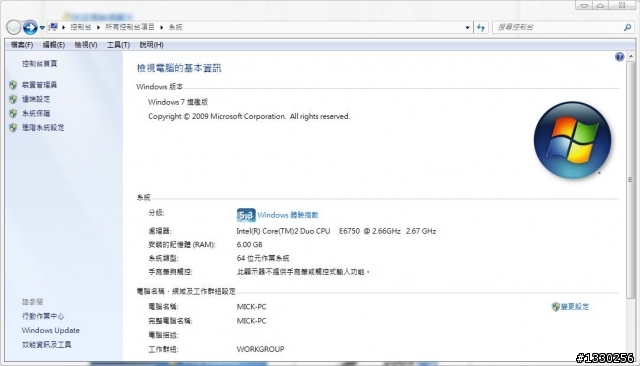This screenshot has height=366, width=640.
Task: Open the 編輯(E) menu
Action: click(54, 45)
